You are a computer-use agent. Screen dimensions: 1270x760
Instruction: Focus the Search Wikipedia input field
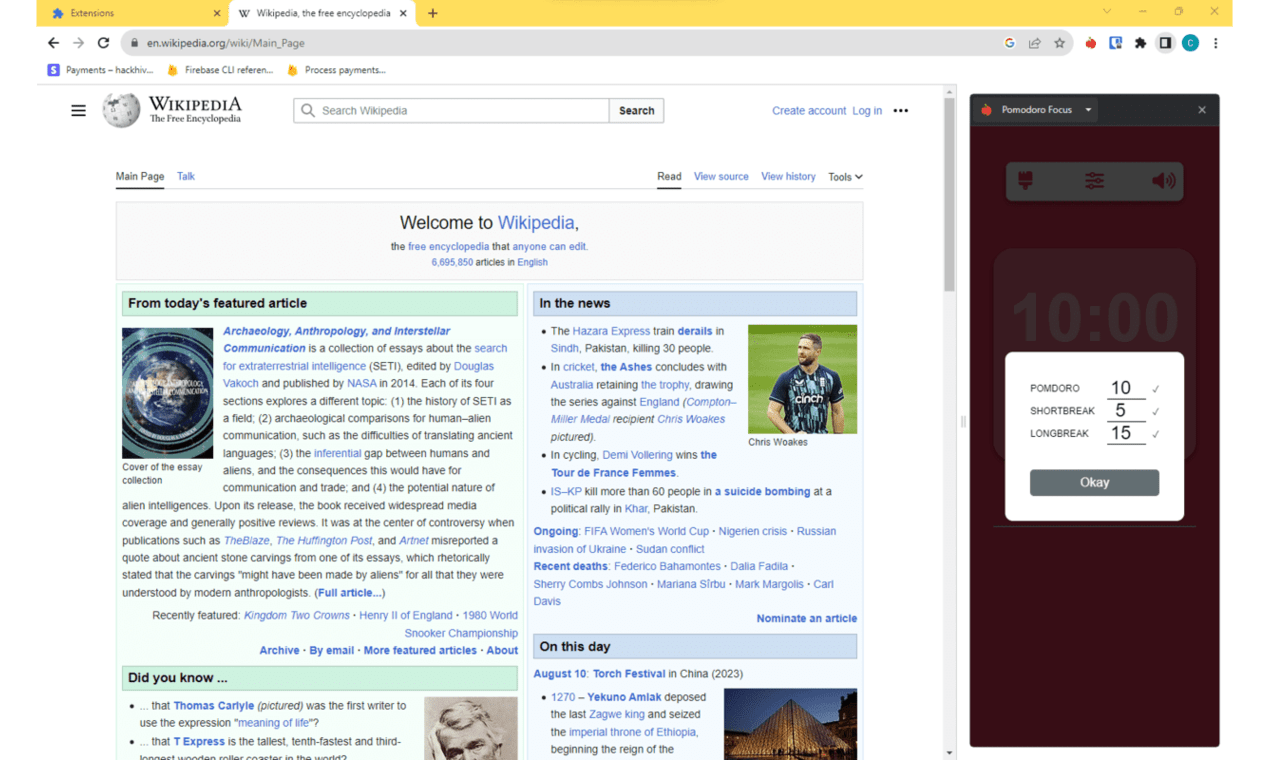[452, 111]
